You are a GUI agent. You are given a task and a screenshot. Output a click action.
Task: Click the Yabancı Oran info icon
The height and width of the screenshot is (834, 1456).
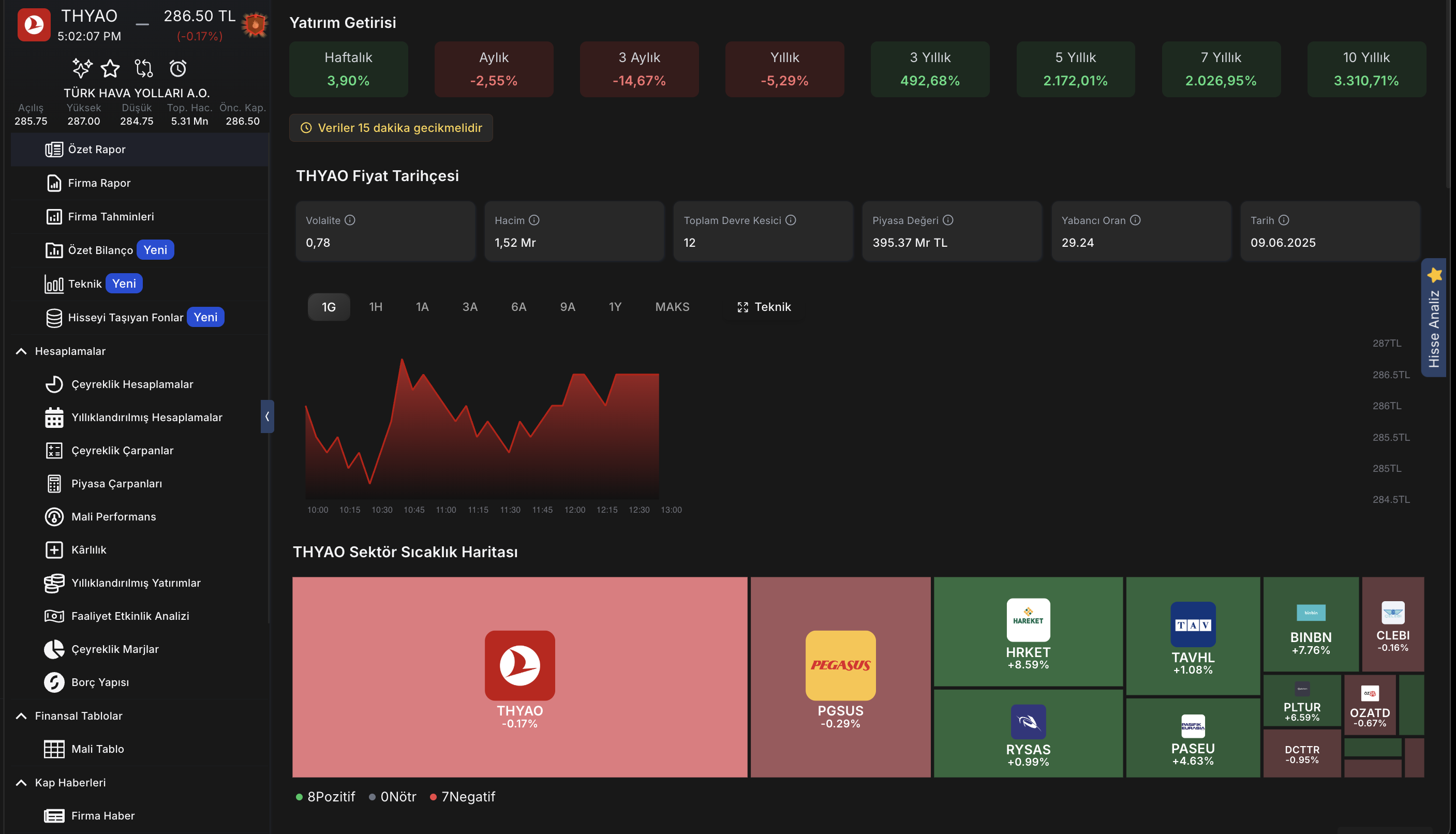(x=1135, y=220)
